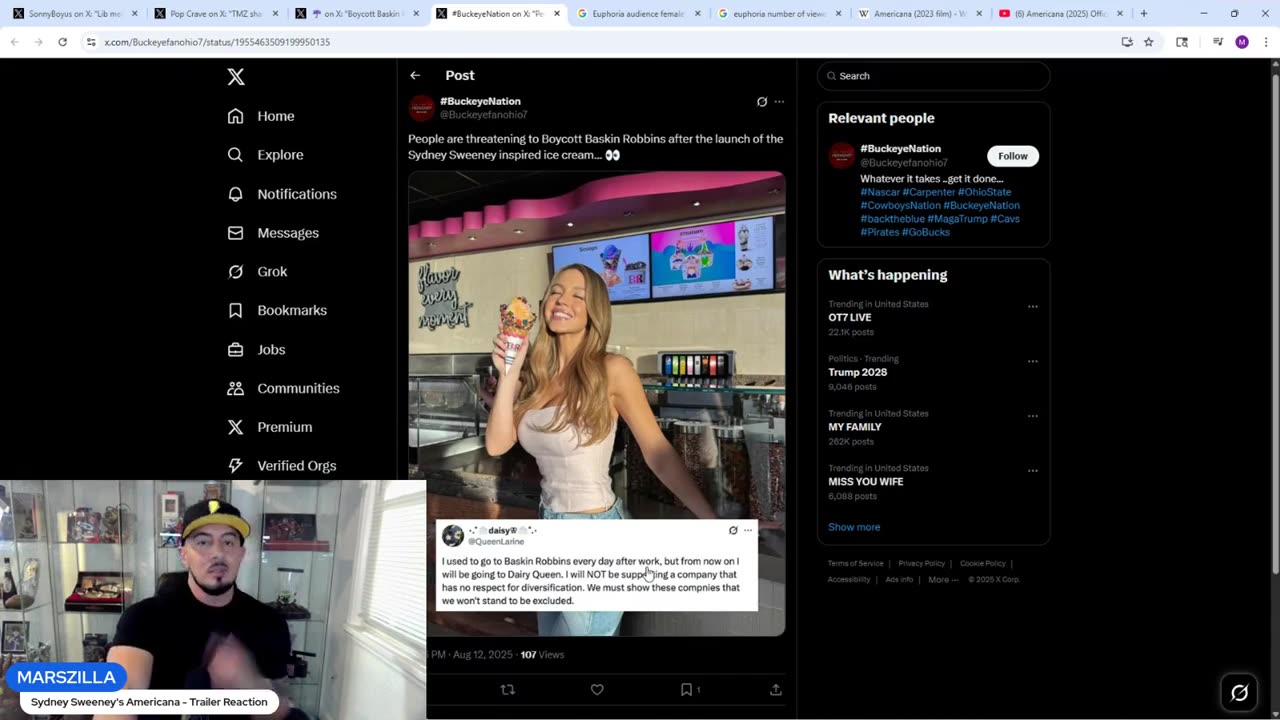Open the #MagaTrump hashtag link
The height and width of the screenshot is (720, 1280).
pyautogui.click(x=957, y=218)
